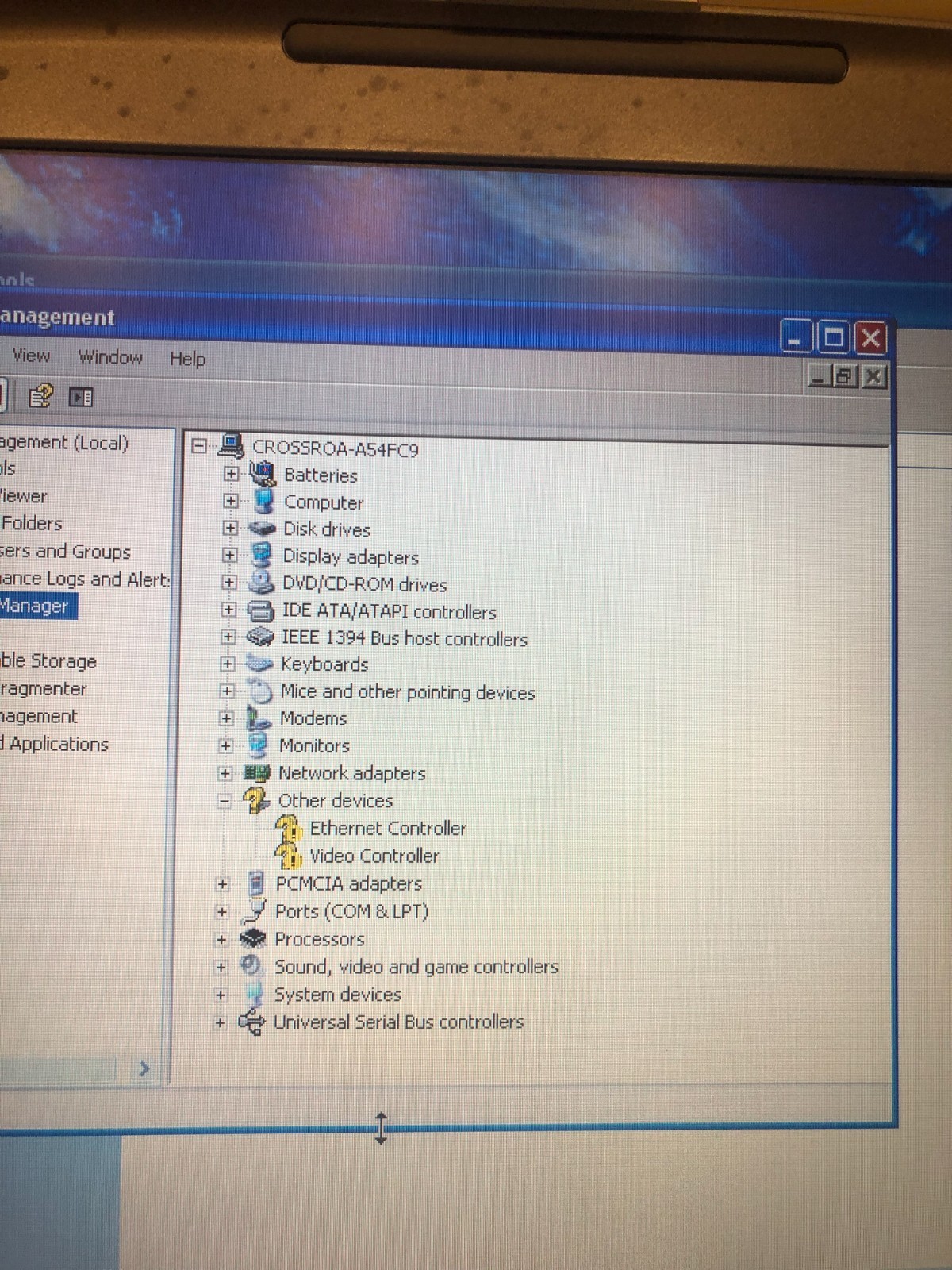Viewport: 952px width, 1270px height.
Task: Click the DVD/CD-ROM drives icon
Action: (260, 583)
